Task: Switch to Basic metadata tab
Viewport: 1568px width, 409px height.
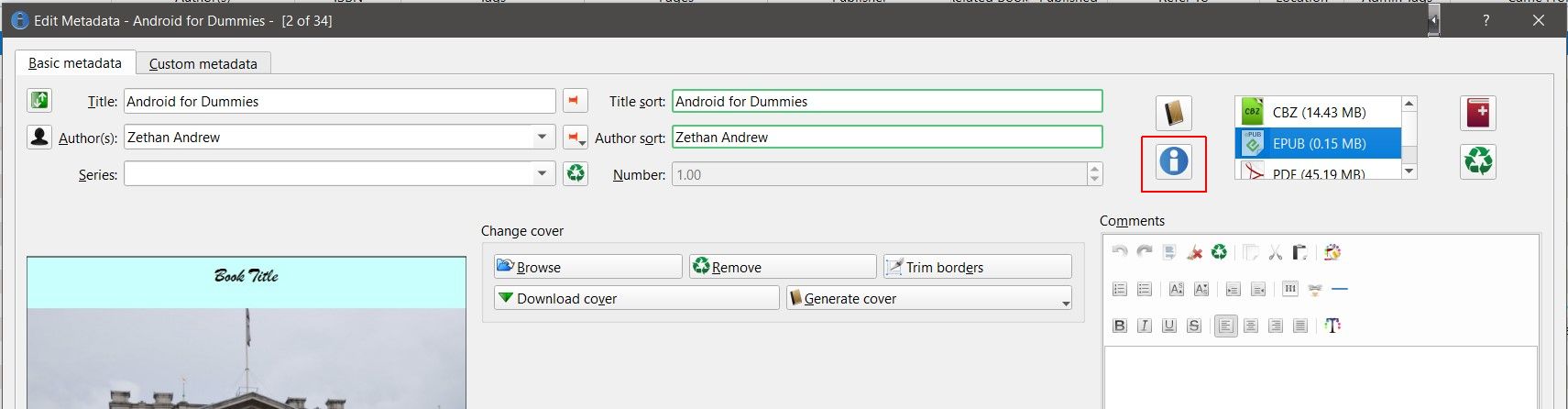Action: (x=75, y=62)
